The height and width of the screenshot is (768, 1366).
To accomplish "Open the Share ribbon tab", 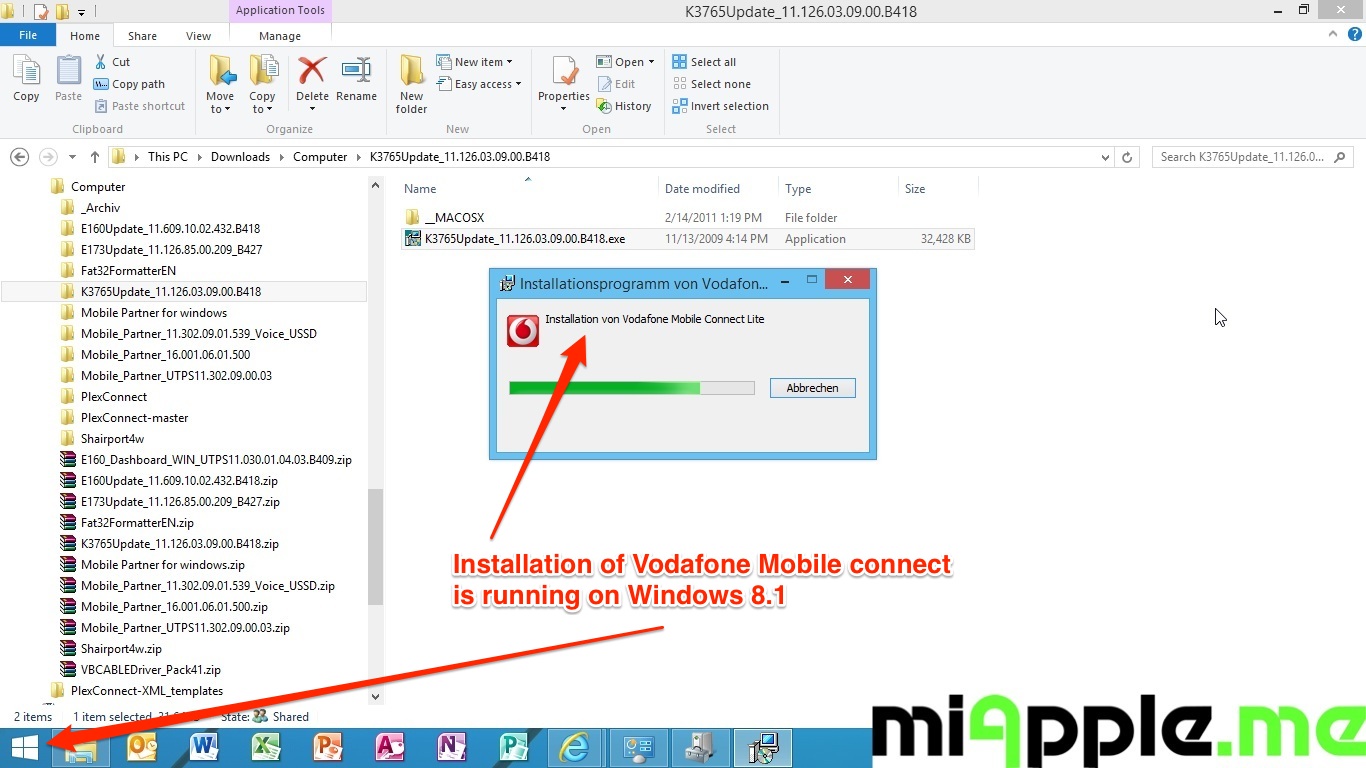I will tap(142, 36).
